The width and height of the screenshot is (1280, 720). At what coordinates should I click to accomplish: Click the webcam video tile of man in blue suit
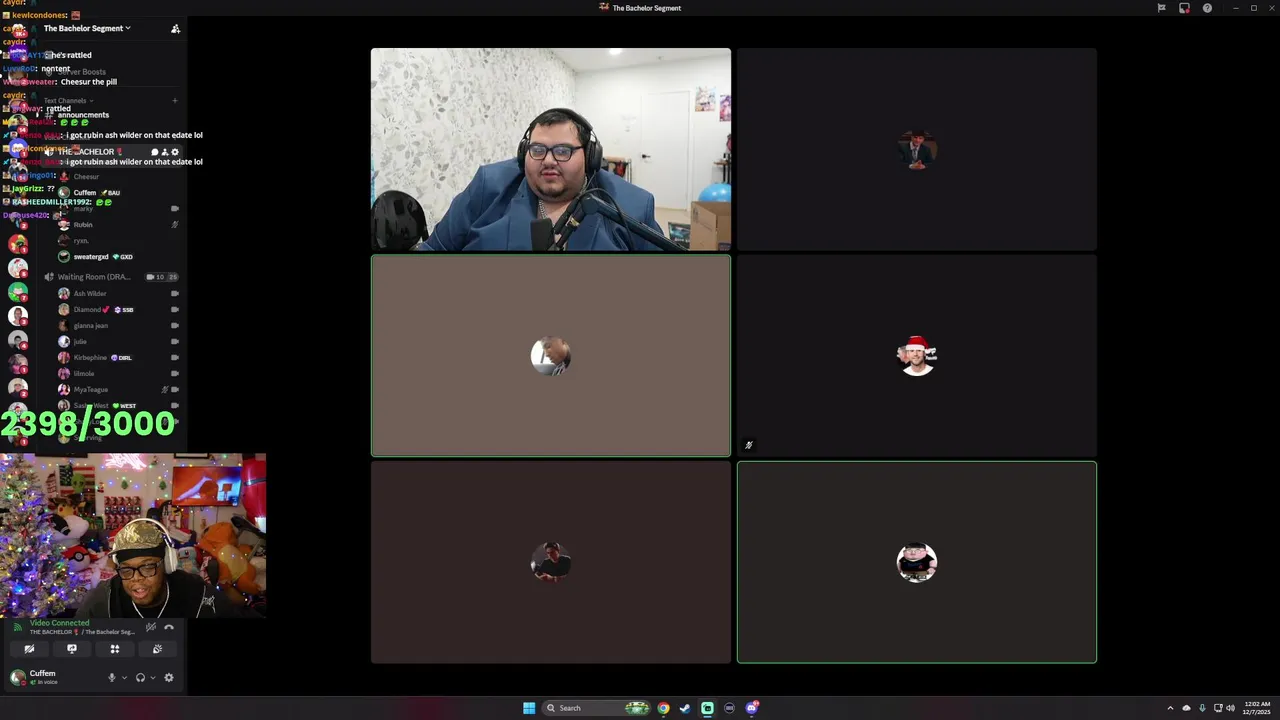coord(551,149)
